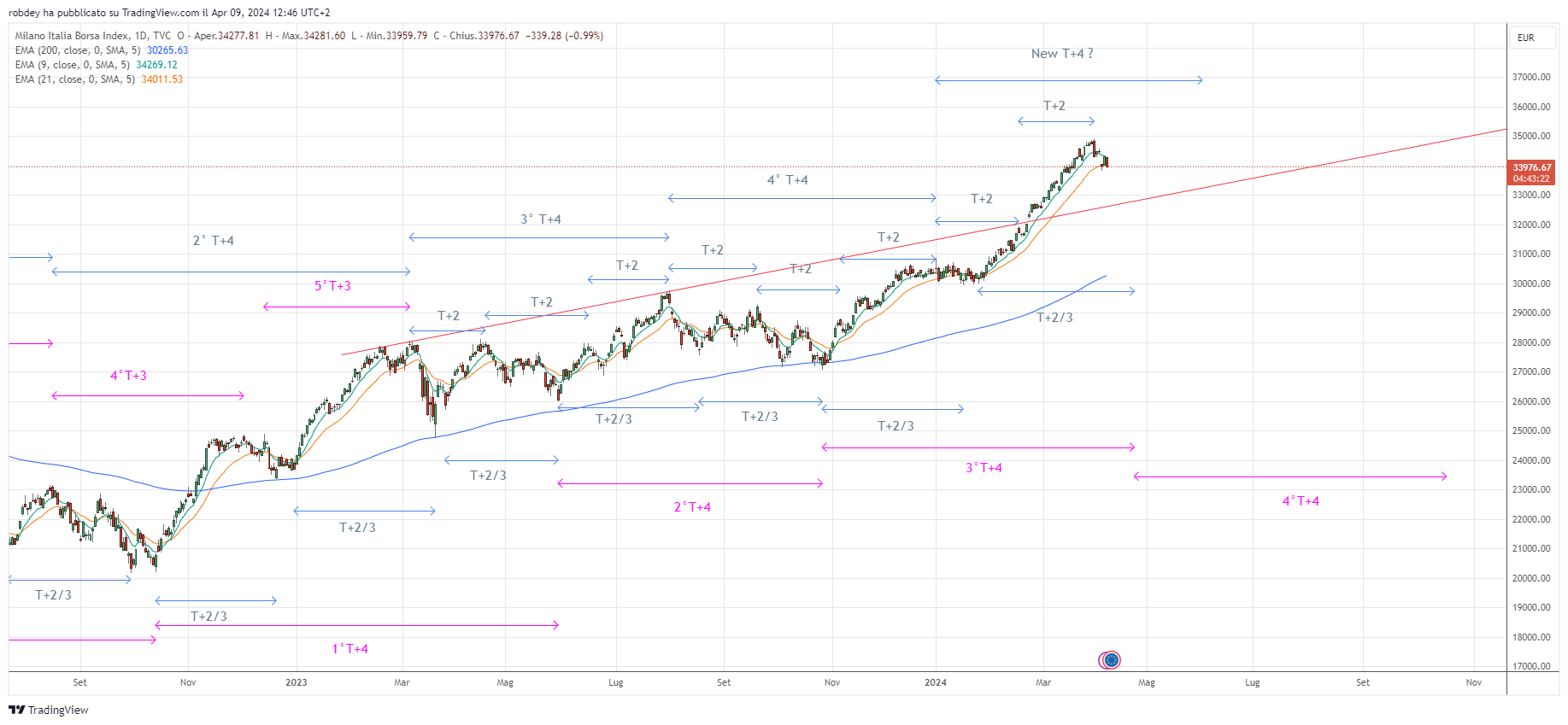Select the blue '3° T+4' annotation
The height and width of the screenshot is (725, 1568).
(541, 219)
